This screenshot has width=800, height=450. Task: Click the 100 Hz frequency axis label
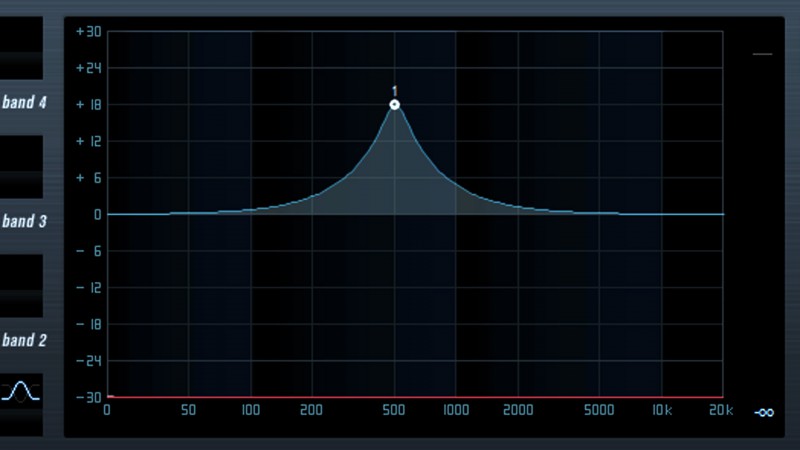click(x=251, y=410)
